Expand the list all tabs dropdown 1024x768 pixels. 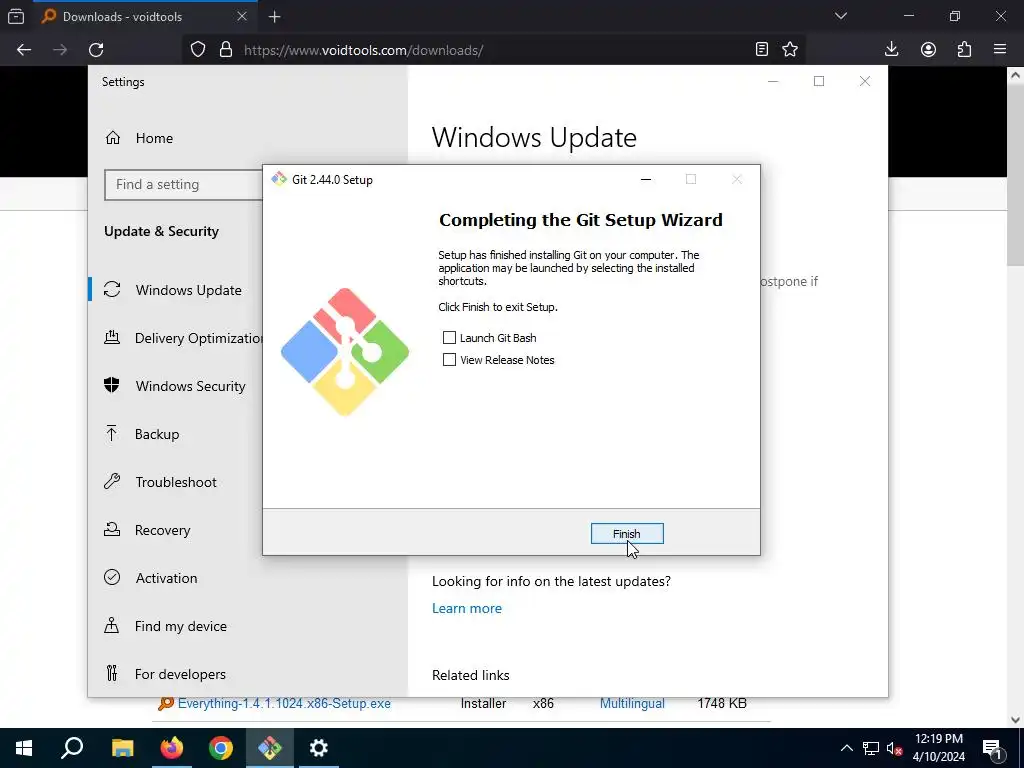pos(841,16)
